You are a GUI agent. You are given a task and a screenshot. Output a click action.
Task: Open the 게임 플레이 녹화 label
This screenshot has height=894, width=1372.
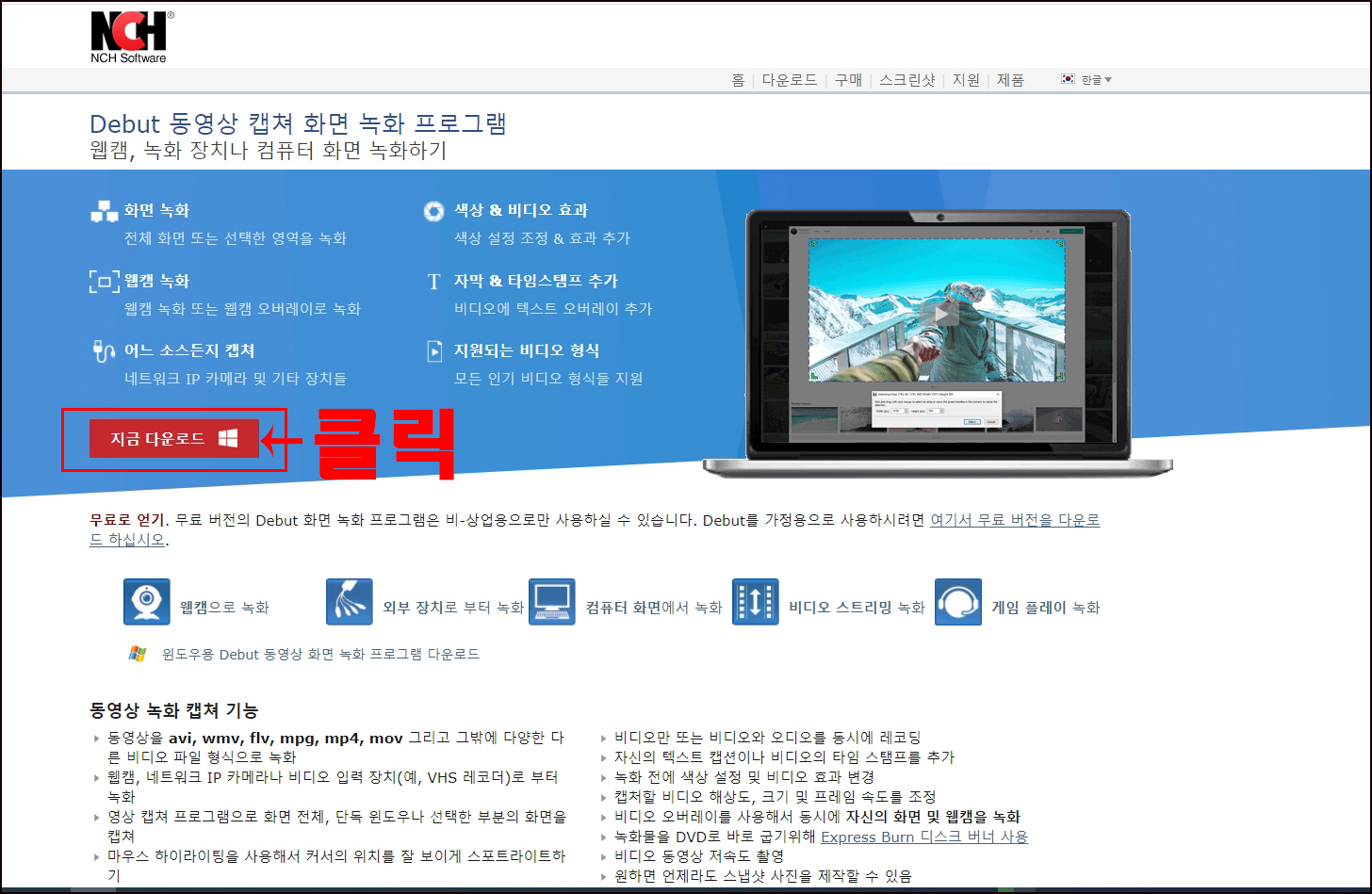pos(1046,608)
